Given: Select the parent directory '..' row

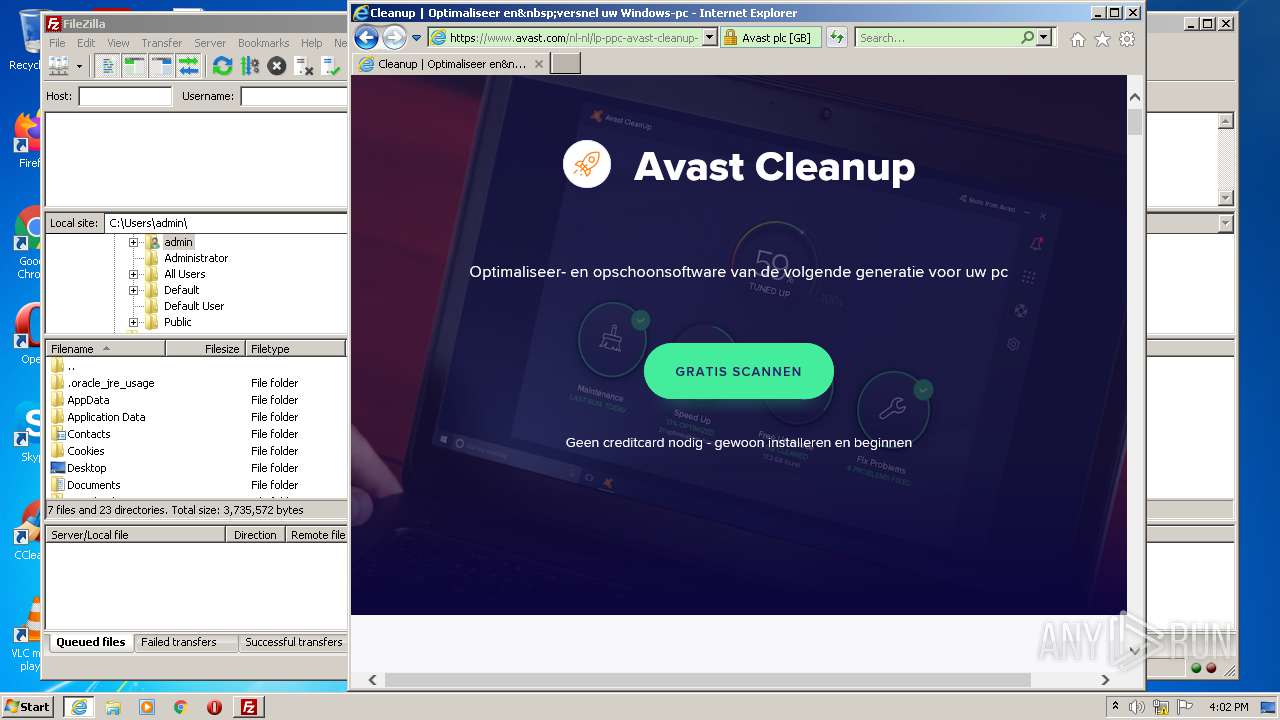Looking at the screenshot, I should (x=196, y=366).
